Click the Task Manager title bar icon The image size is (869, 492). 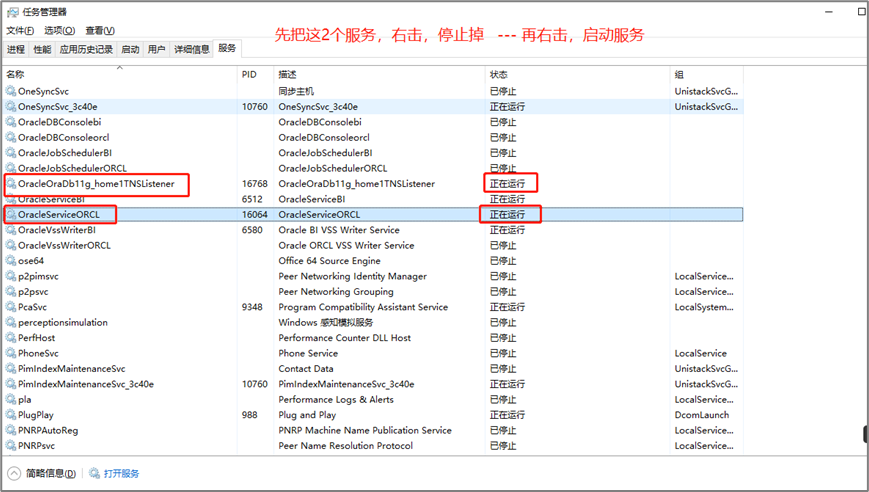click(12, 12)
